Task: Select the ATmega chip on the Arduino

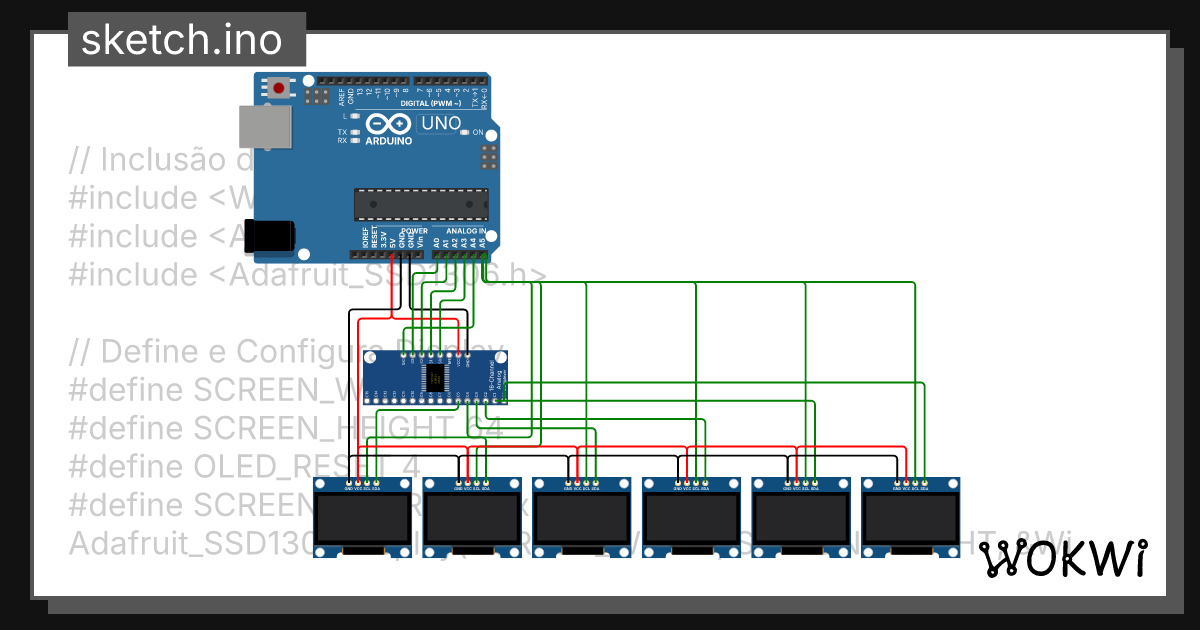Action: 421,203
